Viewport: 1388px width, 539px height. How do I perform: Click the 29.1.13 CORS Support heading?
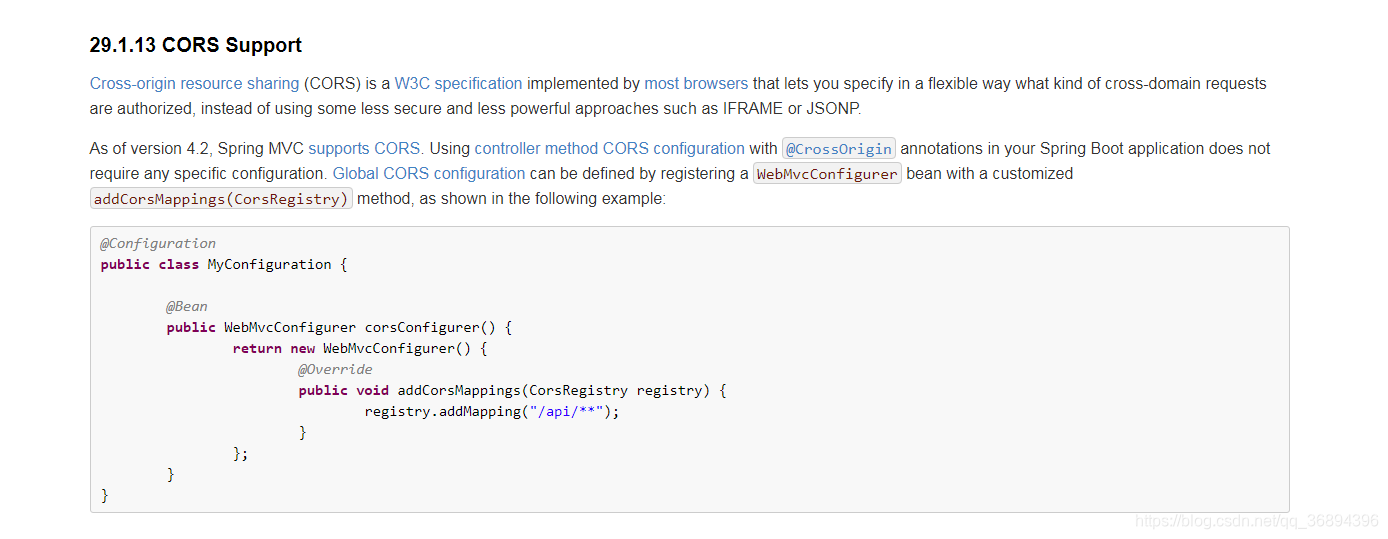196,45
